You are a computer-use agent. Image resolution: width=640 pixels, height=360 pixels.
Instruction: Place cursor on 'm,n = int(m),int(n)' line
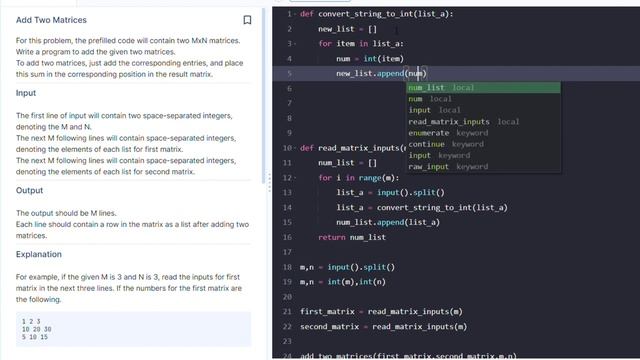pos(343,282)
